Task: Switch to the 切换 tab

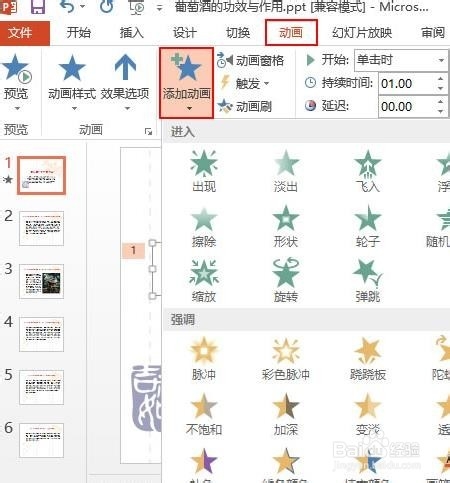Action: [238, 33]
